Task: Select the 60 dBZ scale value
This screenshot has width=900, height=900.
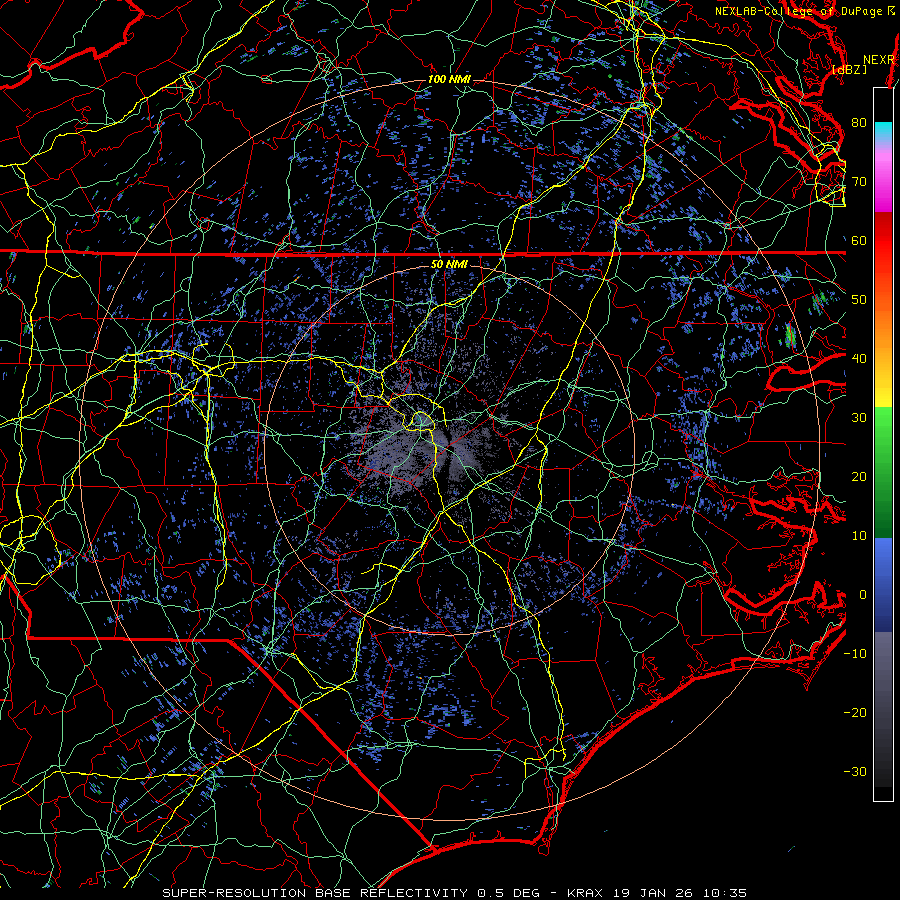Action: [x=859, y=240]
